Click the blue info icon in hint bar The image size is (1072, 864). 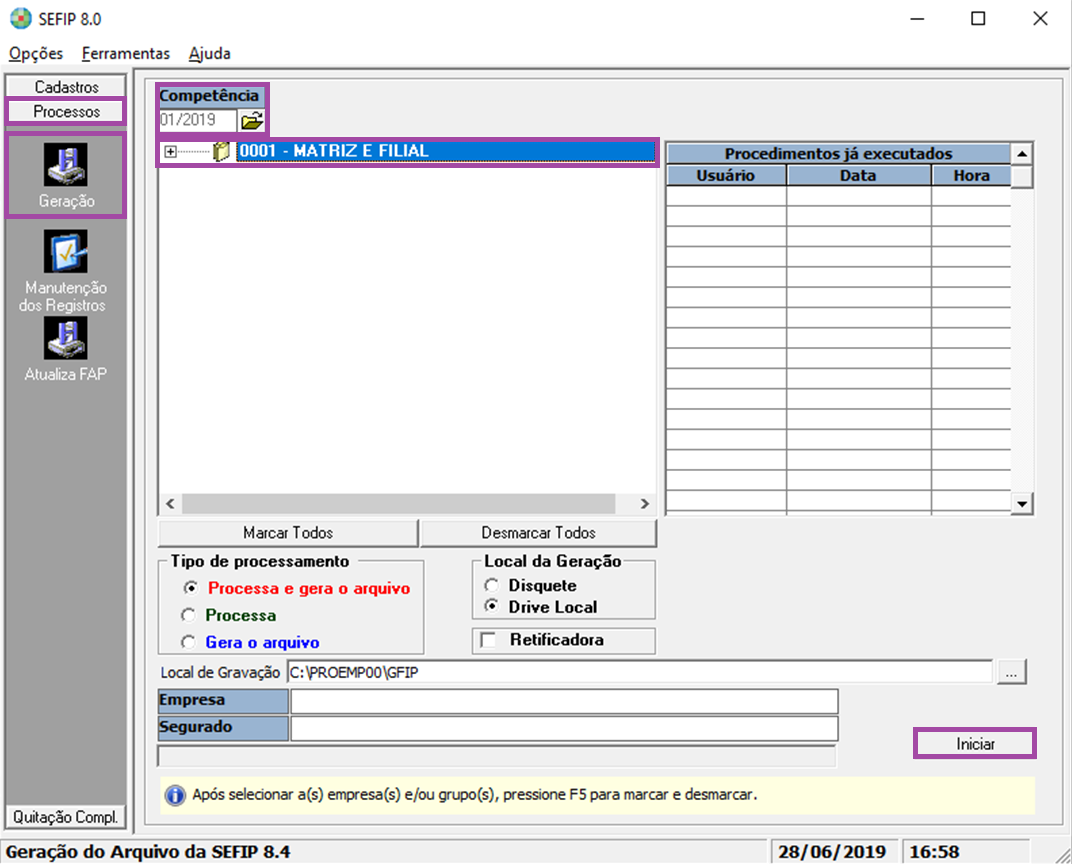(x=175, y=795)
